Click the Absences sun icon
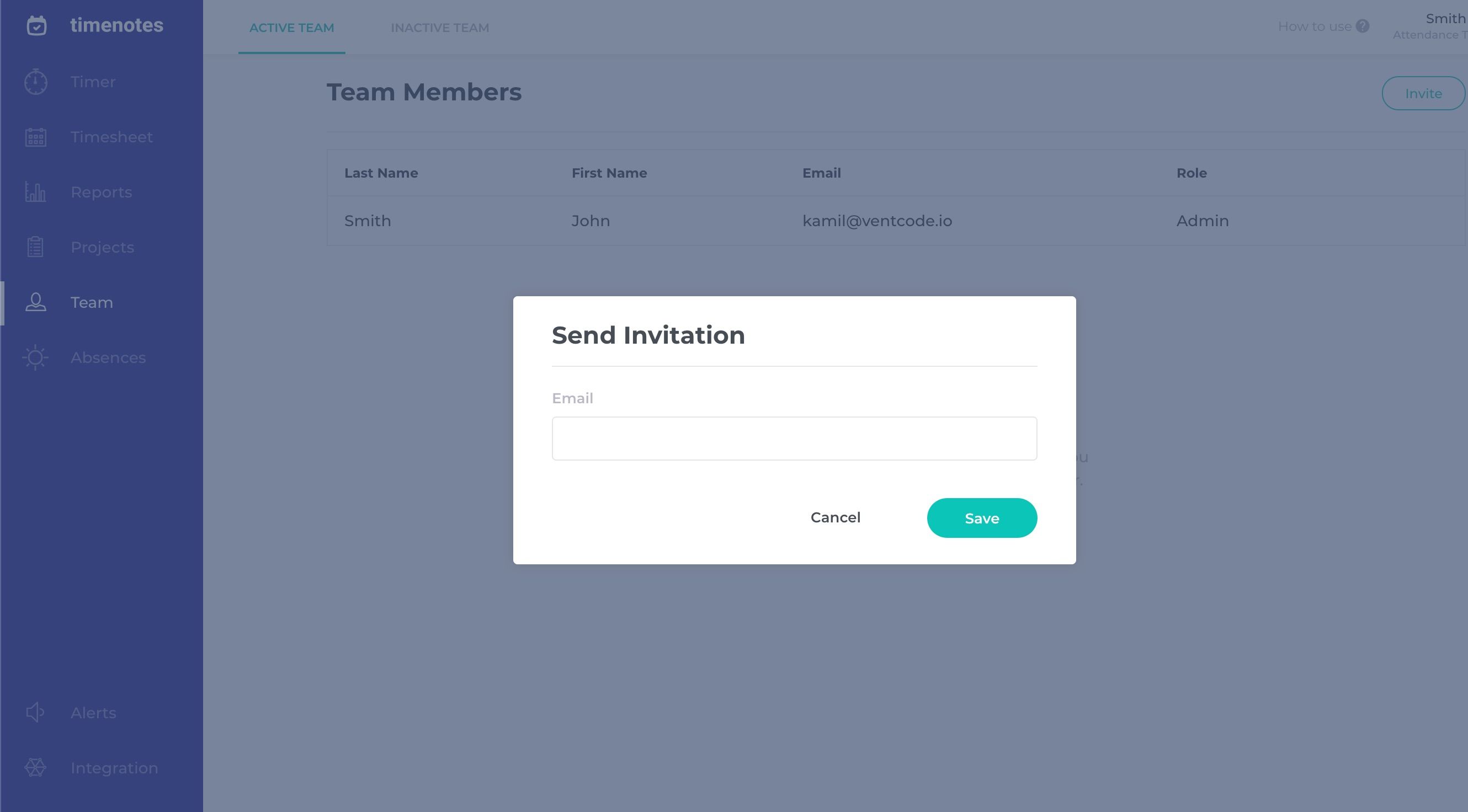Viewport: 1468px width, 812px height. point(35,357)
